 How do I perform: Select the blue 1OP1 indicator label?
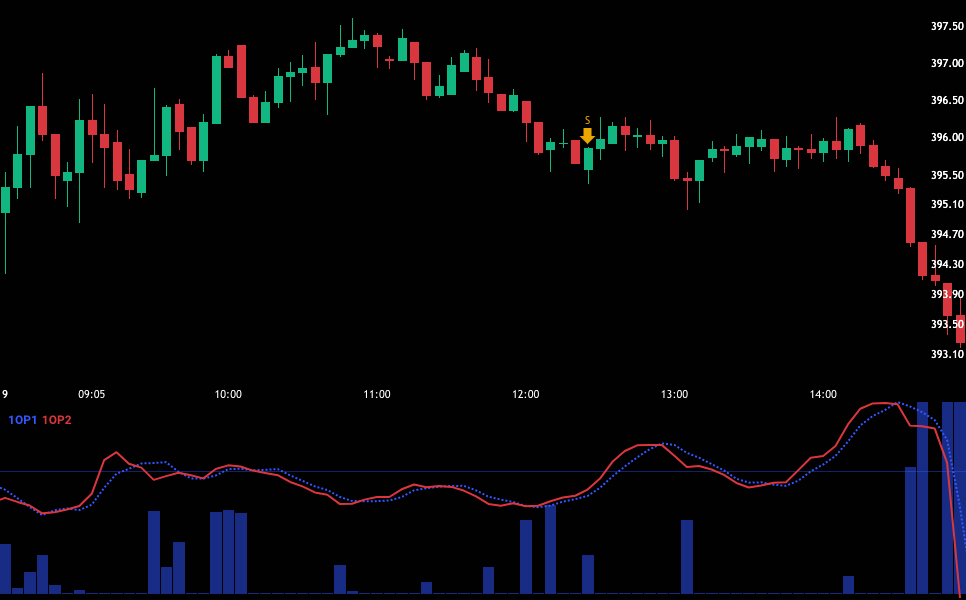pyautogui.click(x=22, y=420)
